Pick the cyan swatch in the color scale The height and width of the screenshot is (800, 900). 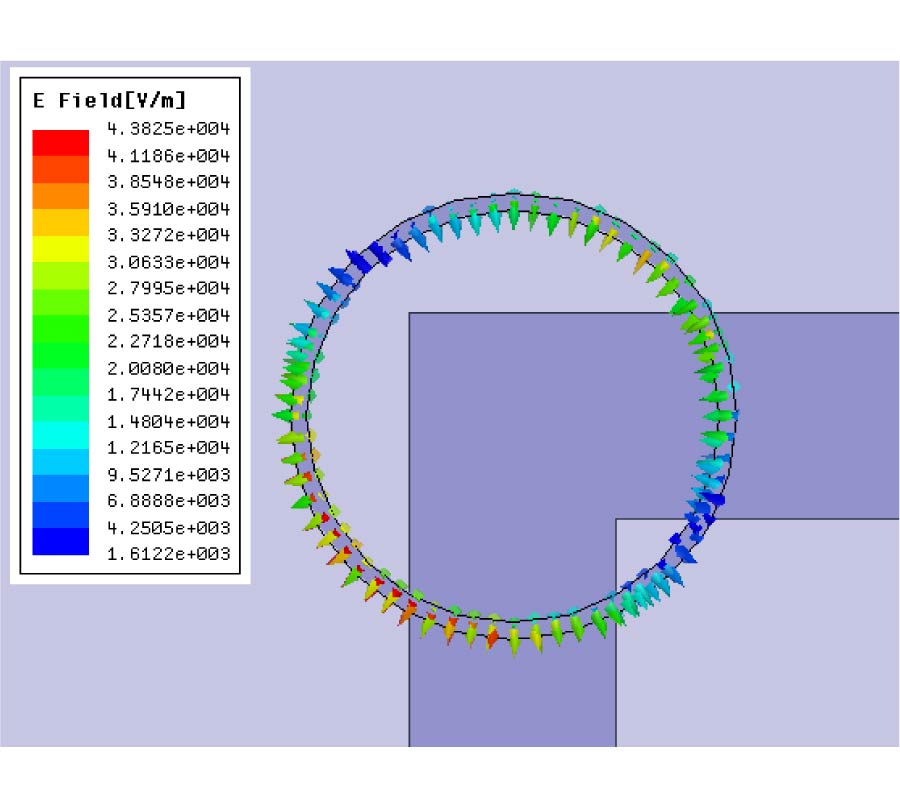(x=60, y=434)
